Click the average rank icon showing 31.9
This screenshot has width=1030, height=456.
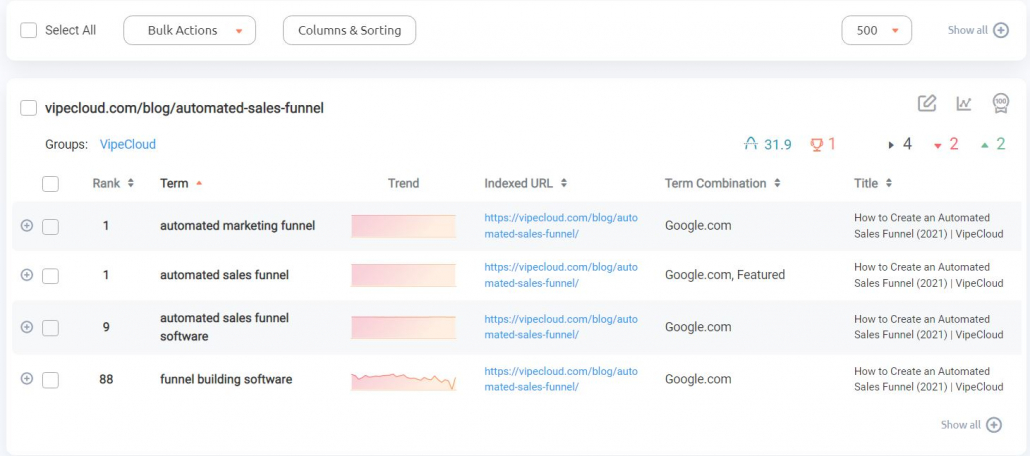(x=751, y=144)
